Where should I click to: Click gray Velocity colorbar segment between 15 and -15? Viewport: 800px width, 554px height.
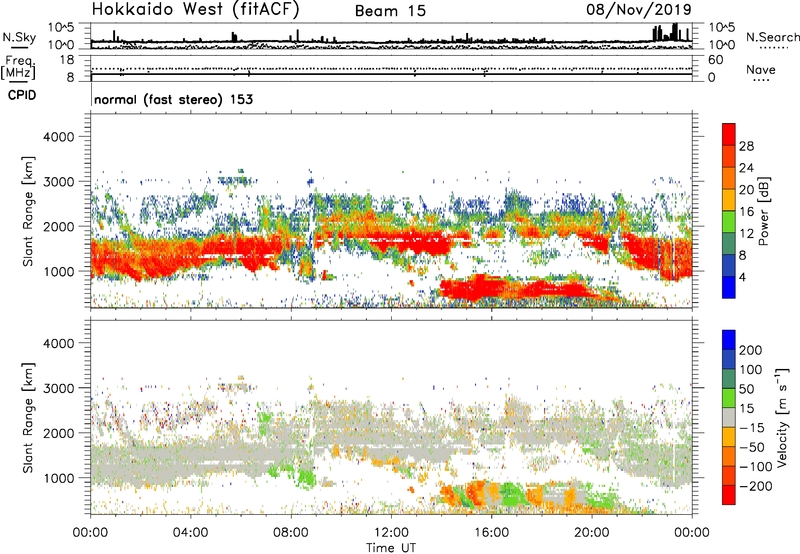pos(729,417)
